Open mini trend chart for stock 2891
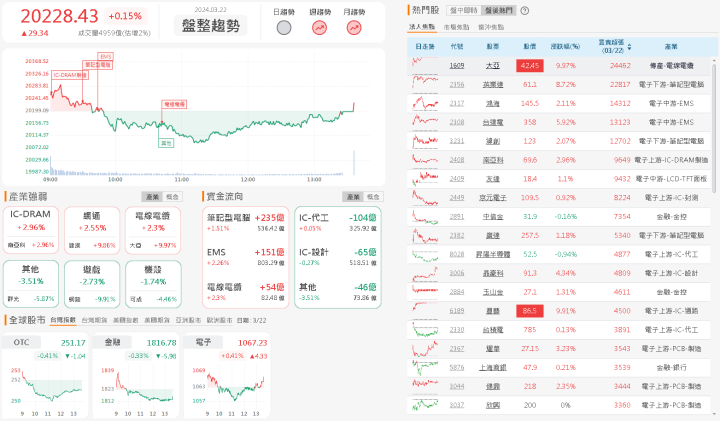The width and height of the screenshot is (720, 421). (425, 216)
